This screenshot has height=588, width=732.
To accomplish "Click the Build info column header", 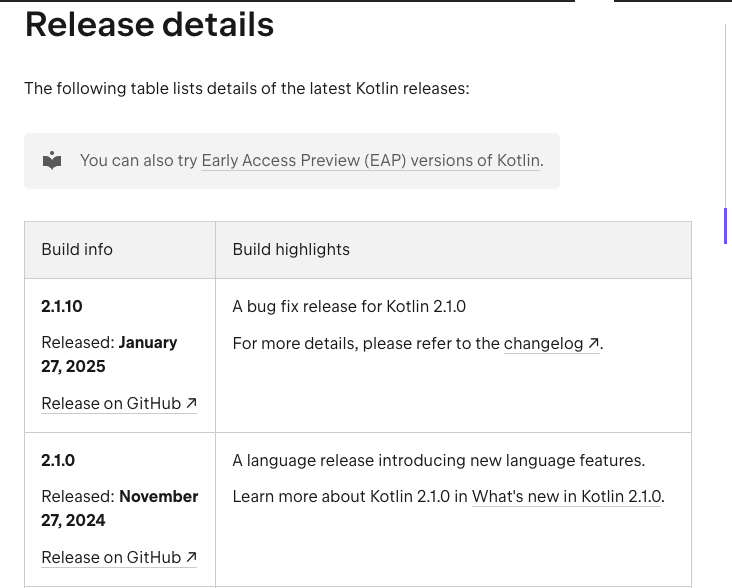I will click(77, 249).
